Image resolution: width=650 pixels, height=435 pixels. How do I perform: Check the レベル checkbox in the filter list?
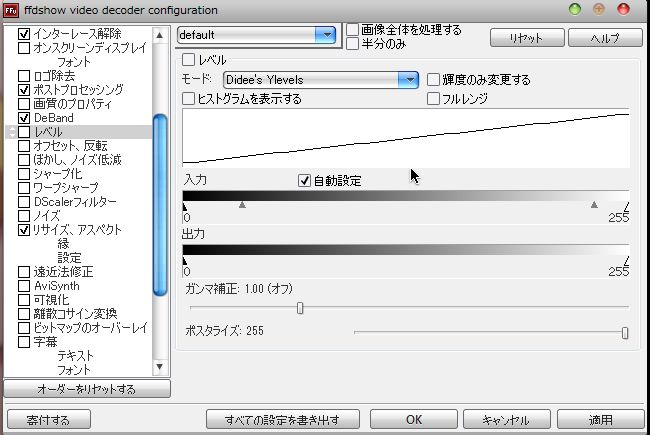coord(24,132)
